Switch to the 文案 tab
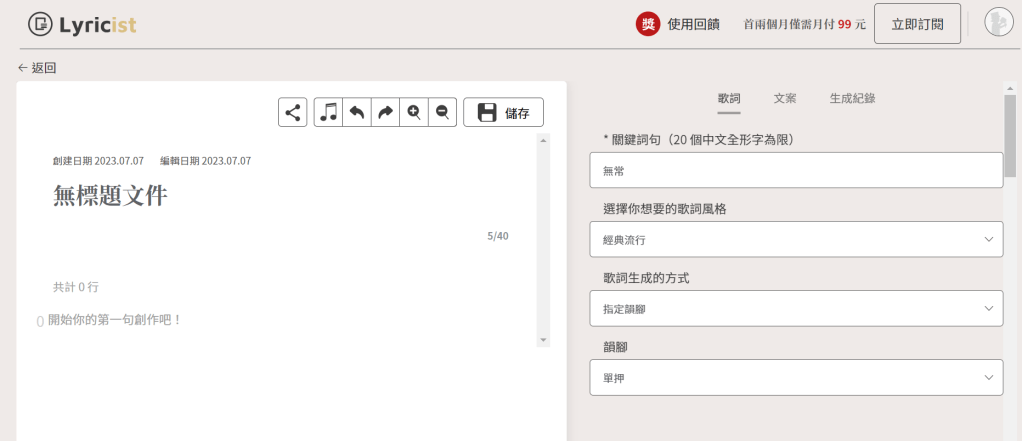 pyautogui.click(x=785, y=98)
